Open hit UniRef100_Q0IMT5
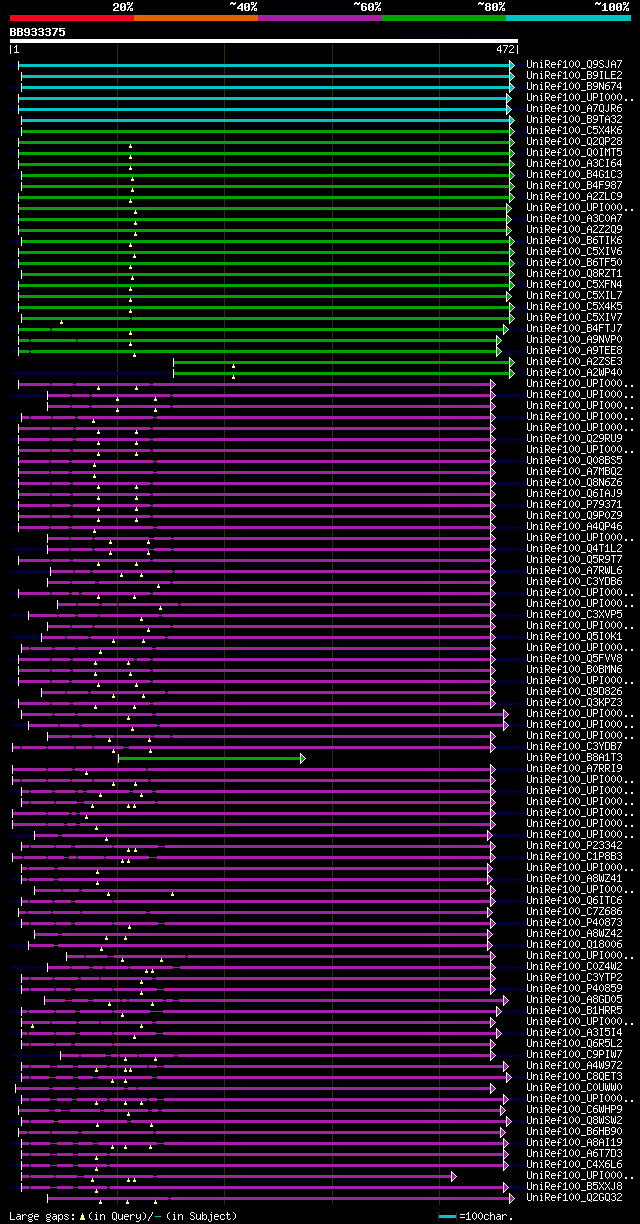 574,153
